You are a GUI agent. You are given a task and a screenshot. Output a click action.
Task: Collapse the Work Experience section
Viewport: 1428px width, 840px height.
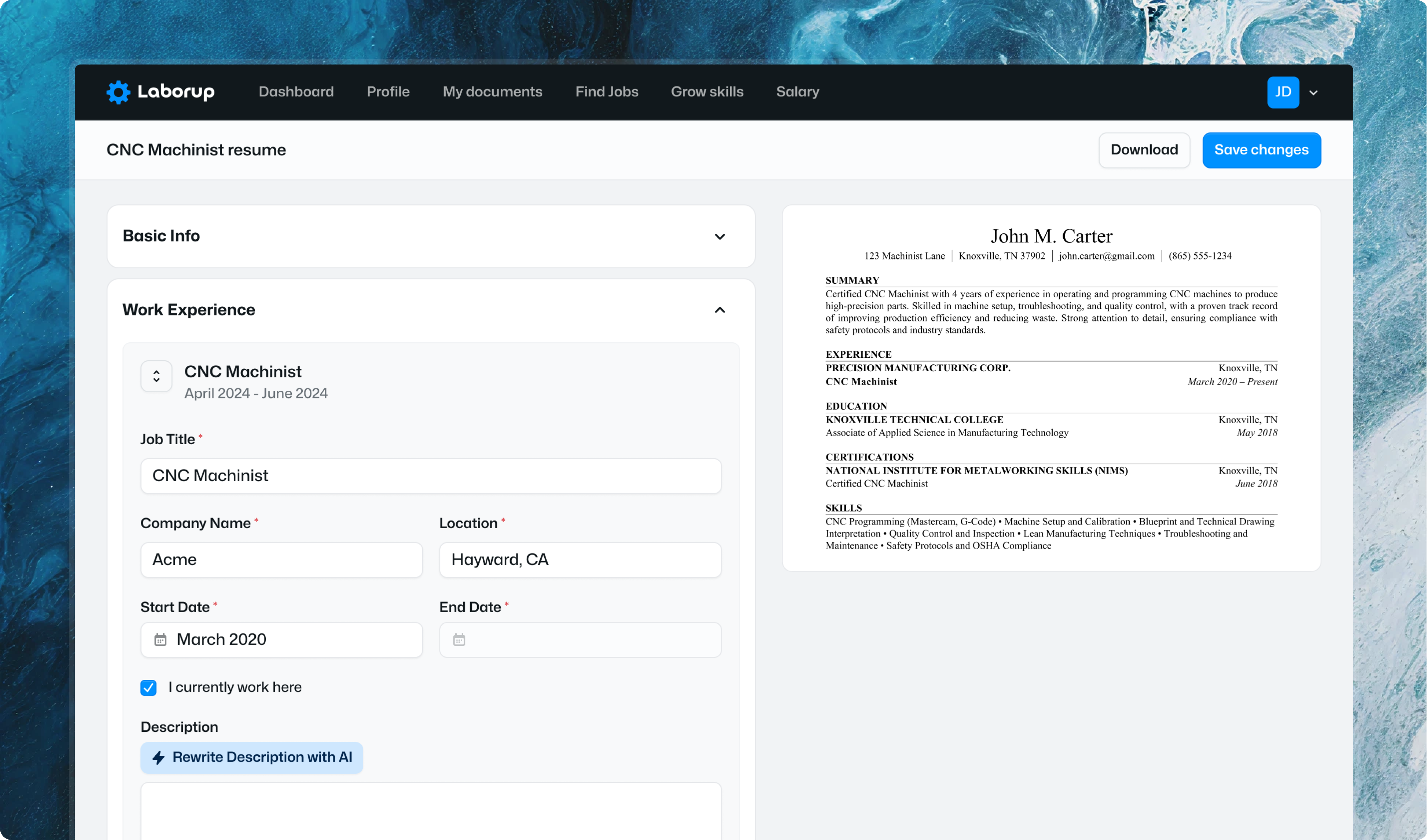(719, 310)
